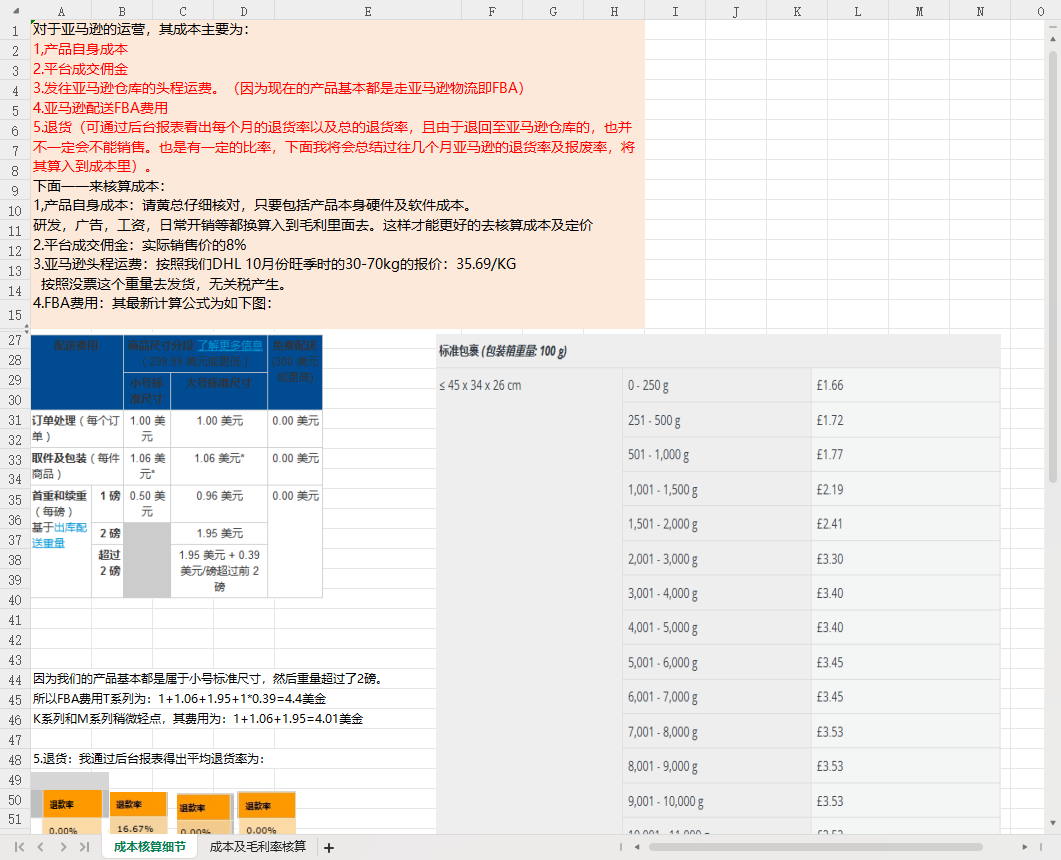This screenshot has width=1061, height=860.
Task: Select column F header
Action: [492, 11]
